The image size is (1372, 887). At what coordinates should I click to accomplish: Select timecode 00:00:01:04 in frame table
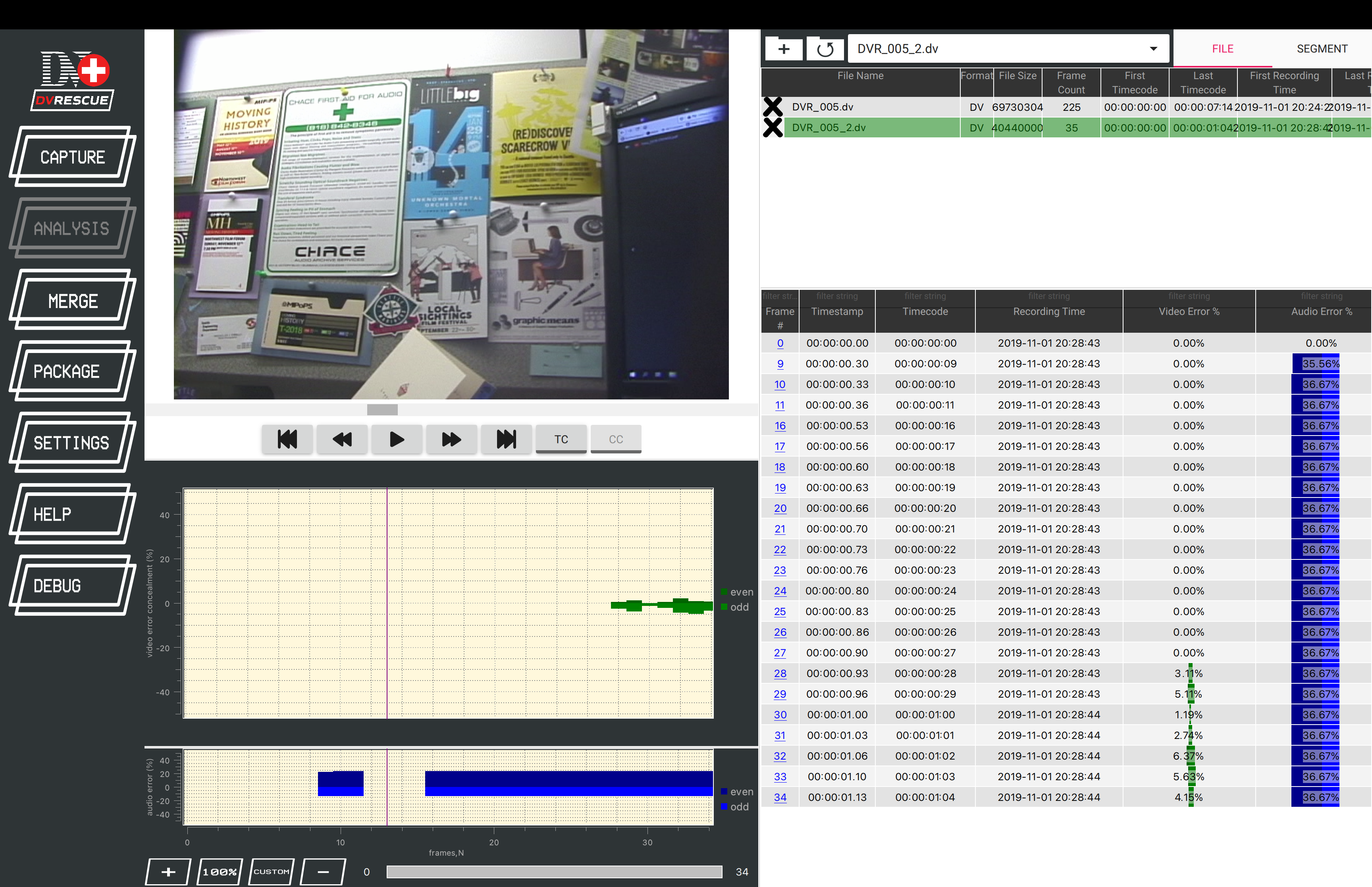coord(925,798)
